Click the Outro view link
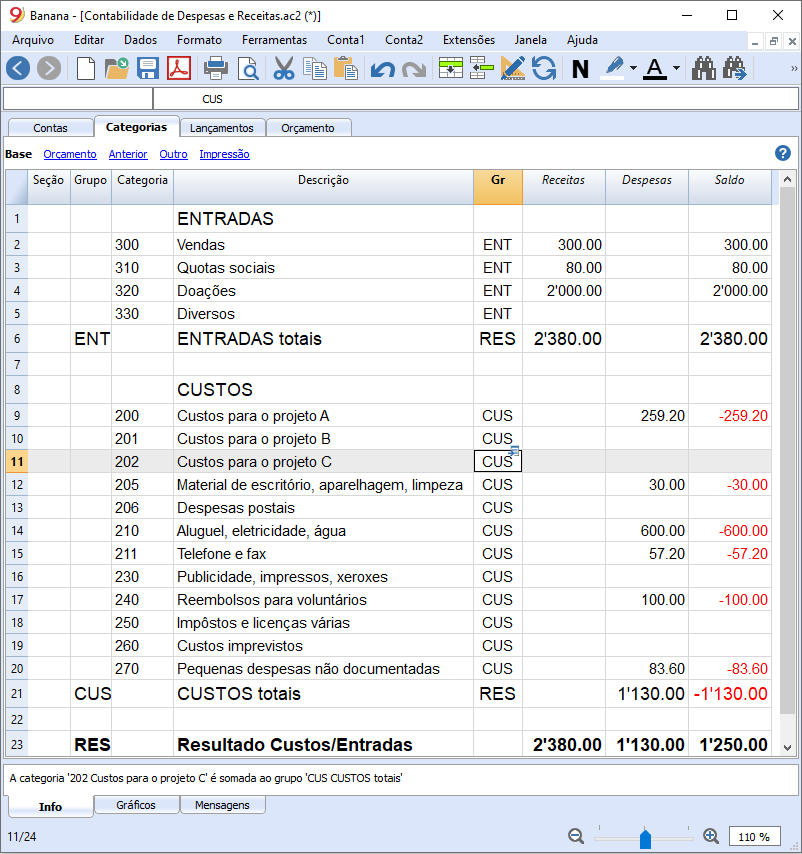Screen dimensions: 802x854 173,154
